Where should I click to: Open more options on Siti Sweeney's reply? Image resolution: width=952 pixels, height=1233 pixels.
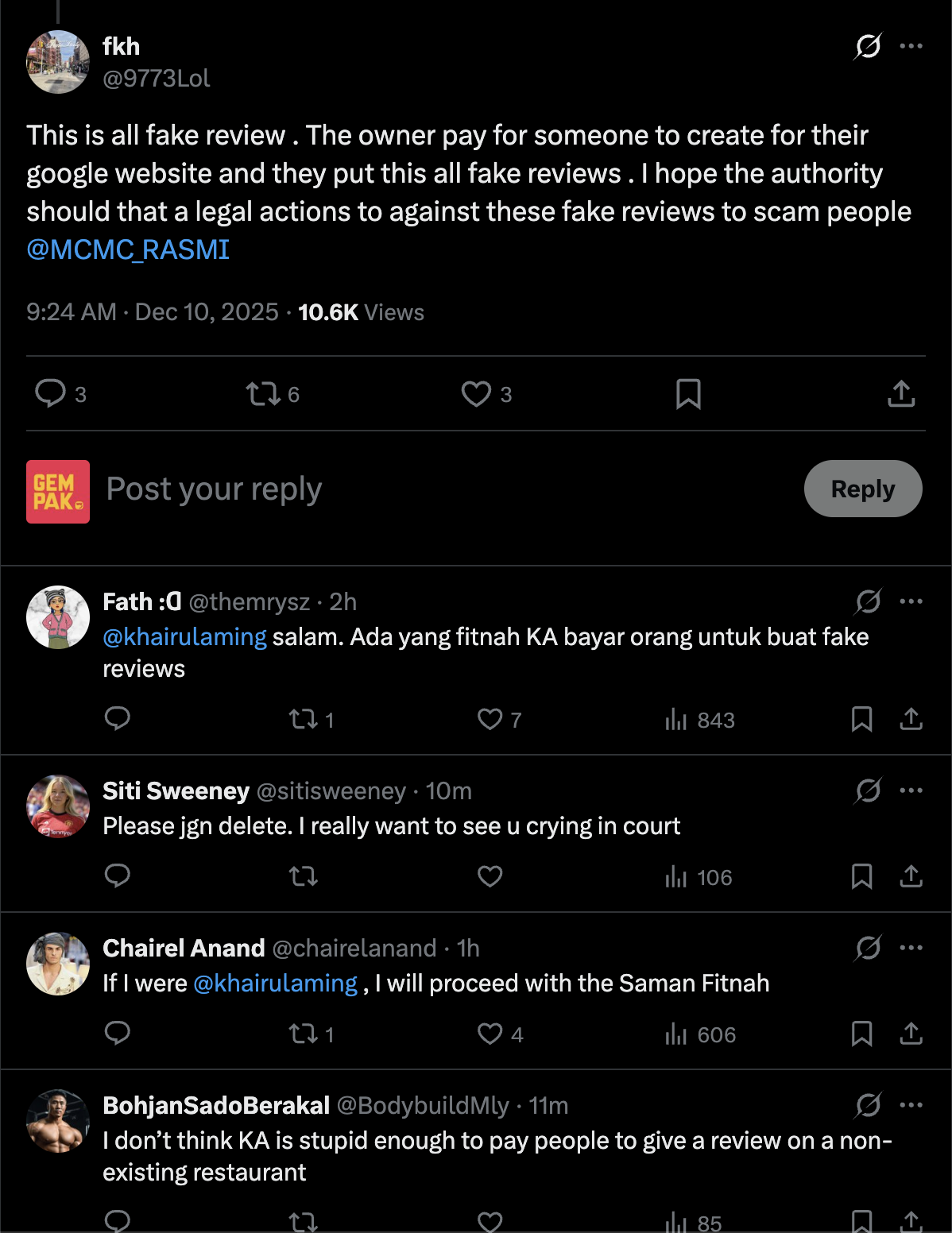(x=911, y=790)
